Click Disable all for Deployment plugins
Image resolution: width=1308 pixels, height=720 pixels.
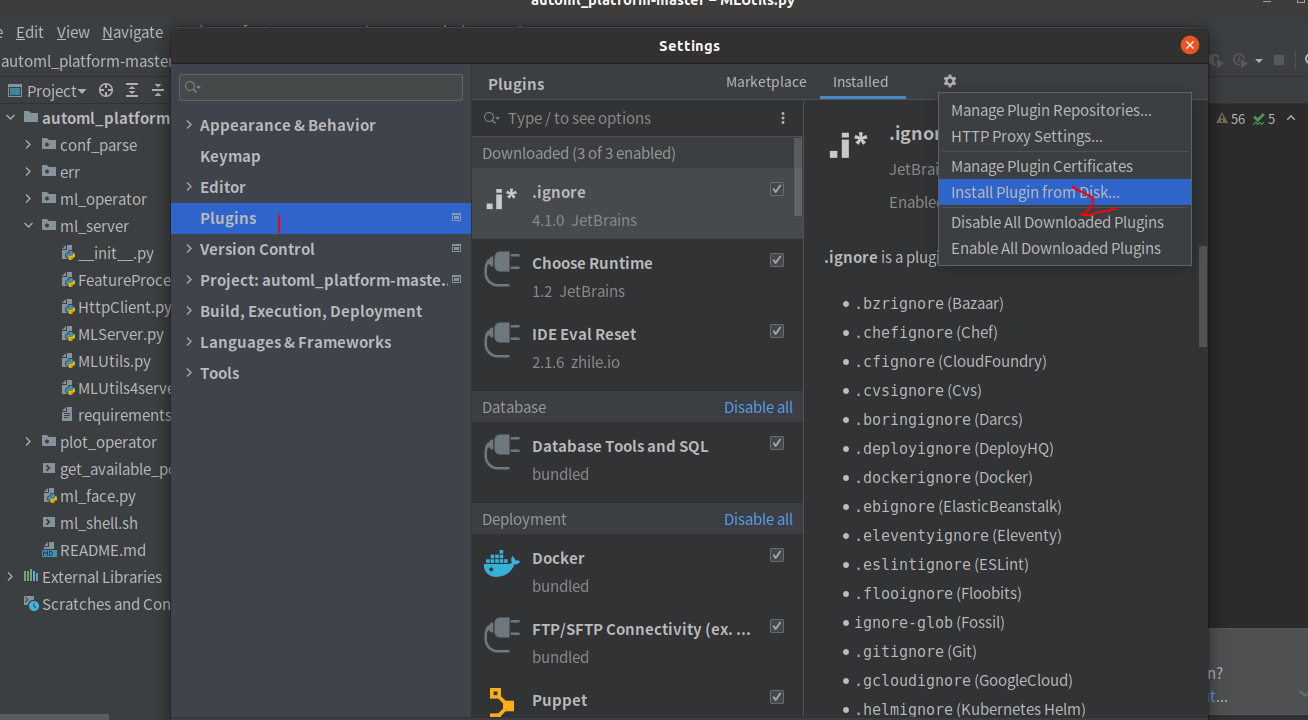[x=758, y=519]
